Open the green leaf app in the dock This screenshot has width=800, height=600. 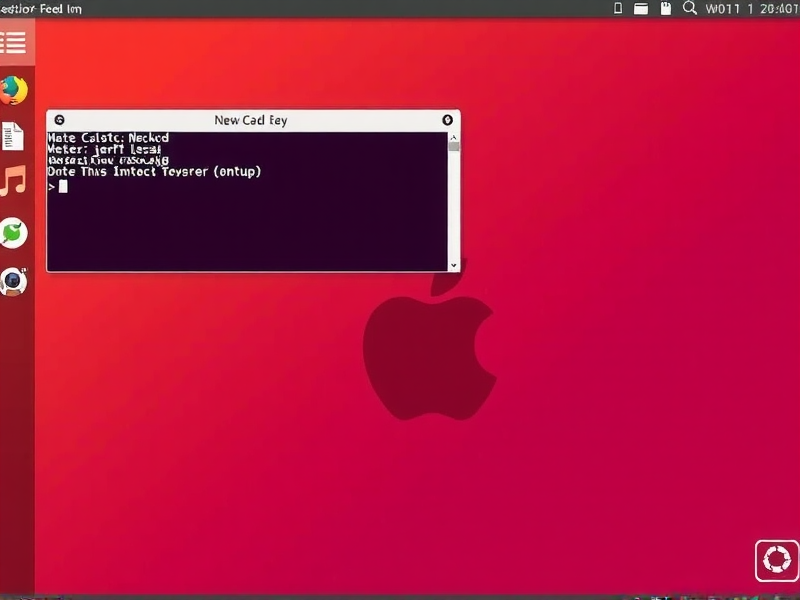(14, 230)
